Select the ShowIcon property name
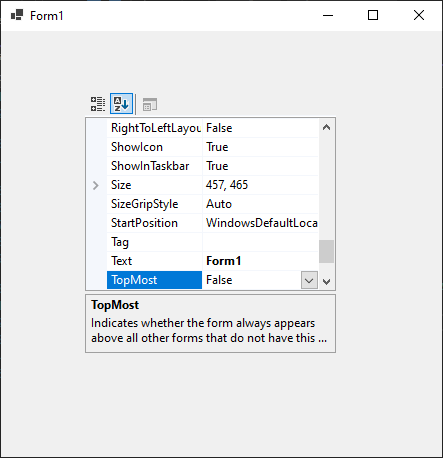Viewport: 443px width, 458px height. tap(137, 147)
